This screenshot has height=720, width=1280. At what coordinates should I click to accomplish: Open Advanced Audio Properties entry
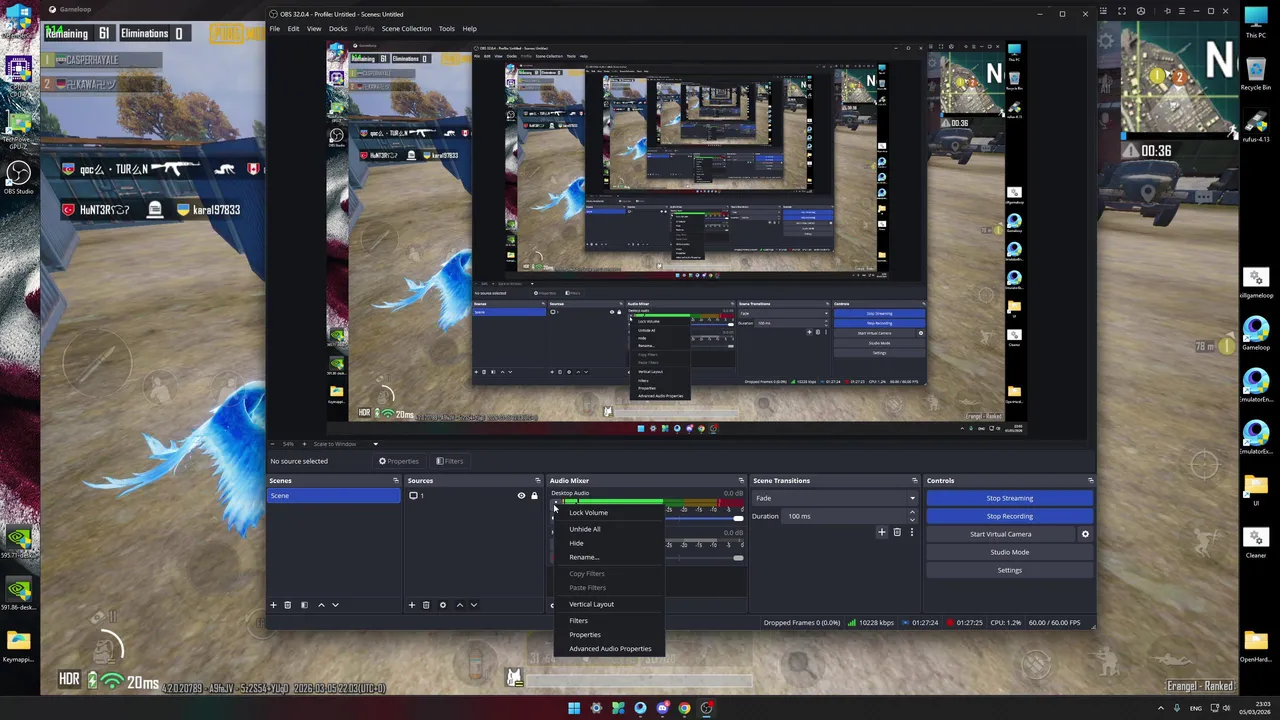[609, 649]
